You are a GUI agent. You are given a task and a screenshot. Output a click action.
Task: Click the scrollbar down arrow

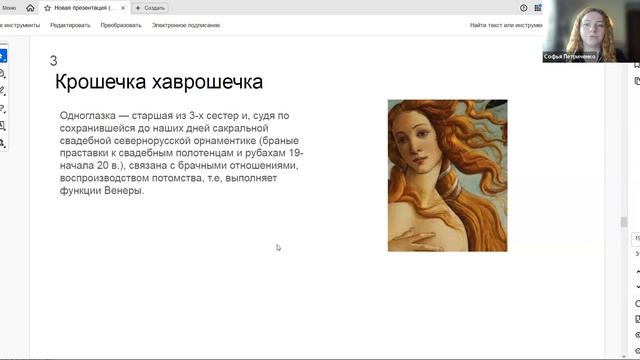tap(623, 356)
